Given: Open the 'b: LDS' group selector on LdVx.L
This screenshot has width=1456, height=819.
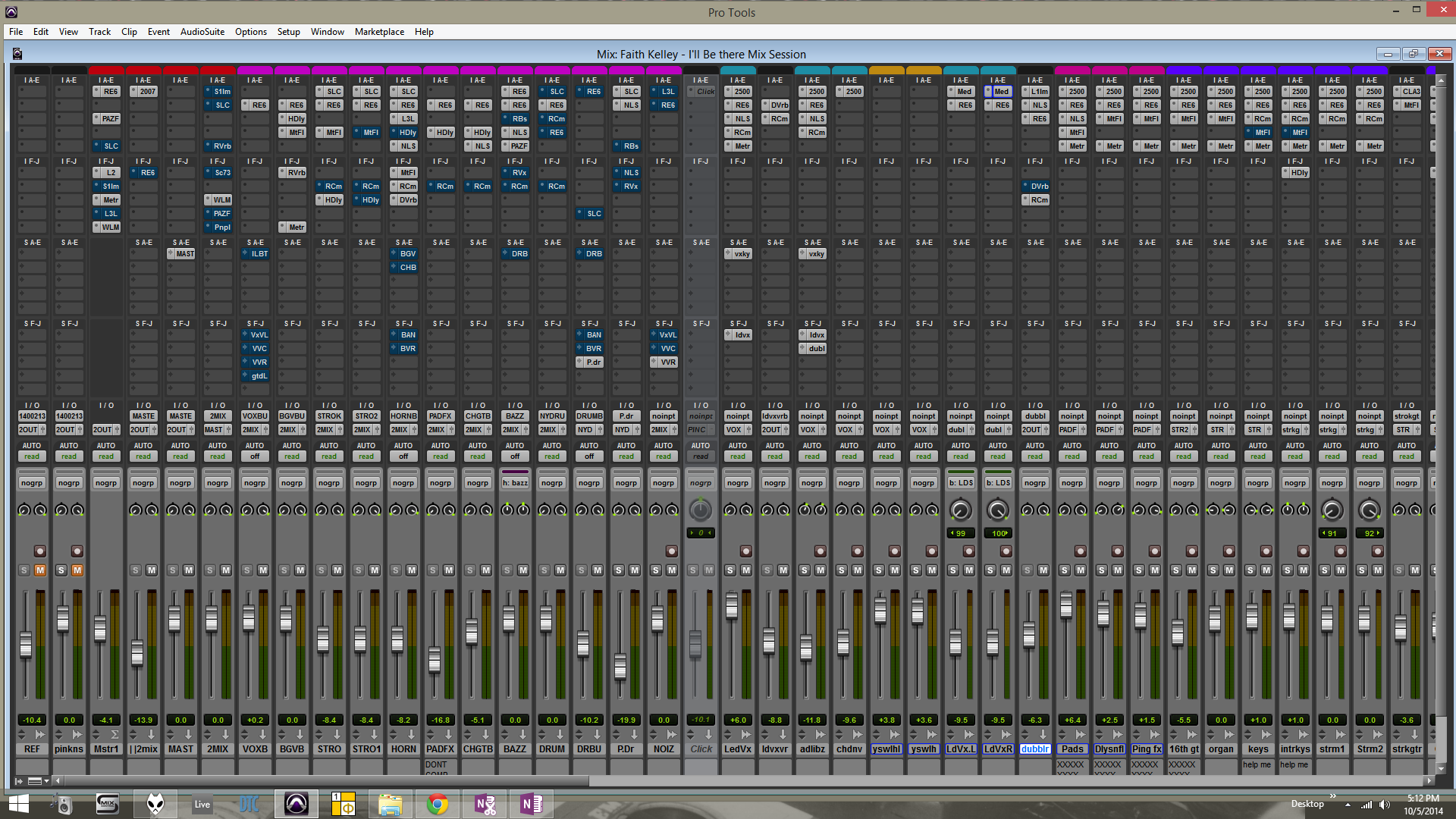Looking at the screenshot, I should pos(961,483).
